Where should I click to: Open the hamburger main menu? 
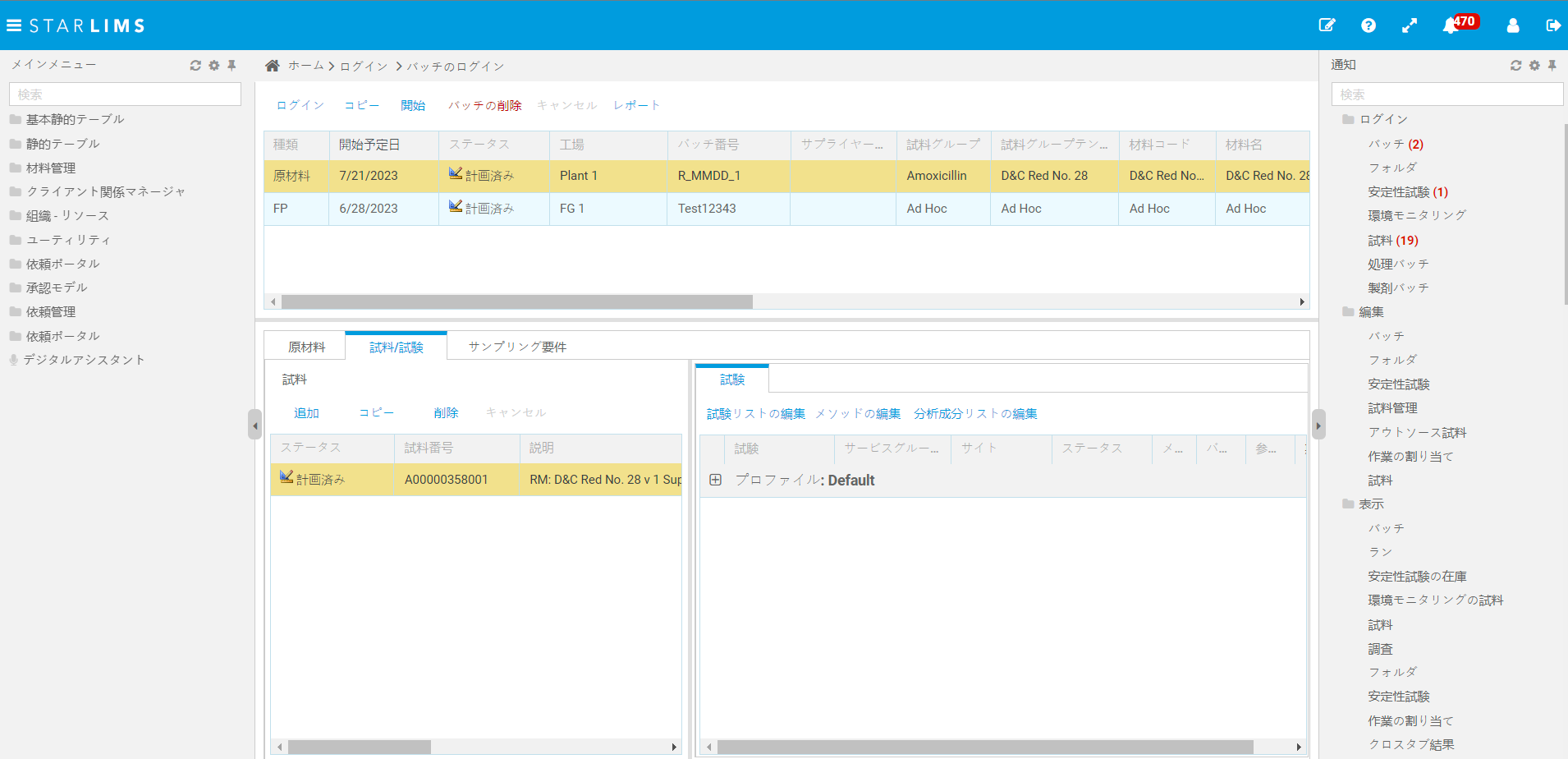click(14, 25)
